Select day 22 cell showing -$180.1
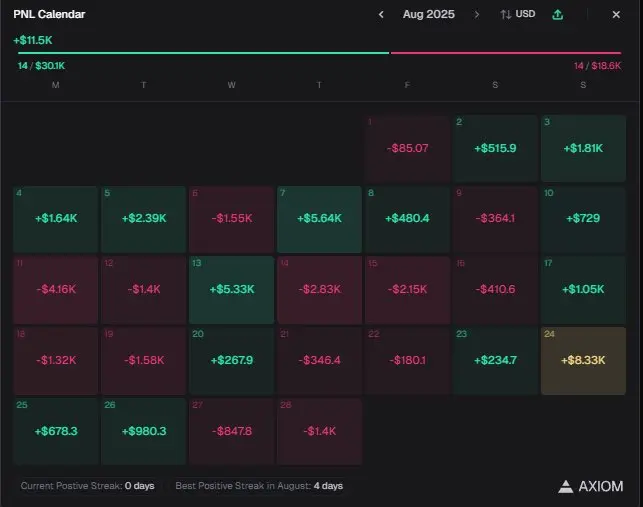The width and height of the screenshot is (643, 507). (x=407, y=361)
